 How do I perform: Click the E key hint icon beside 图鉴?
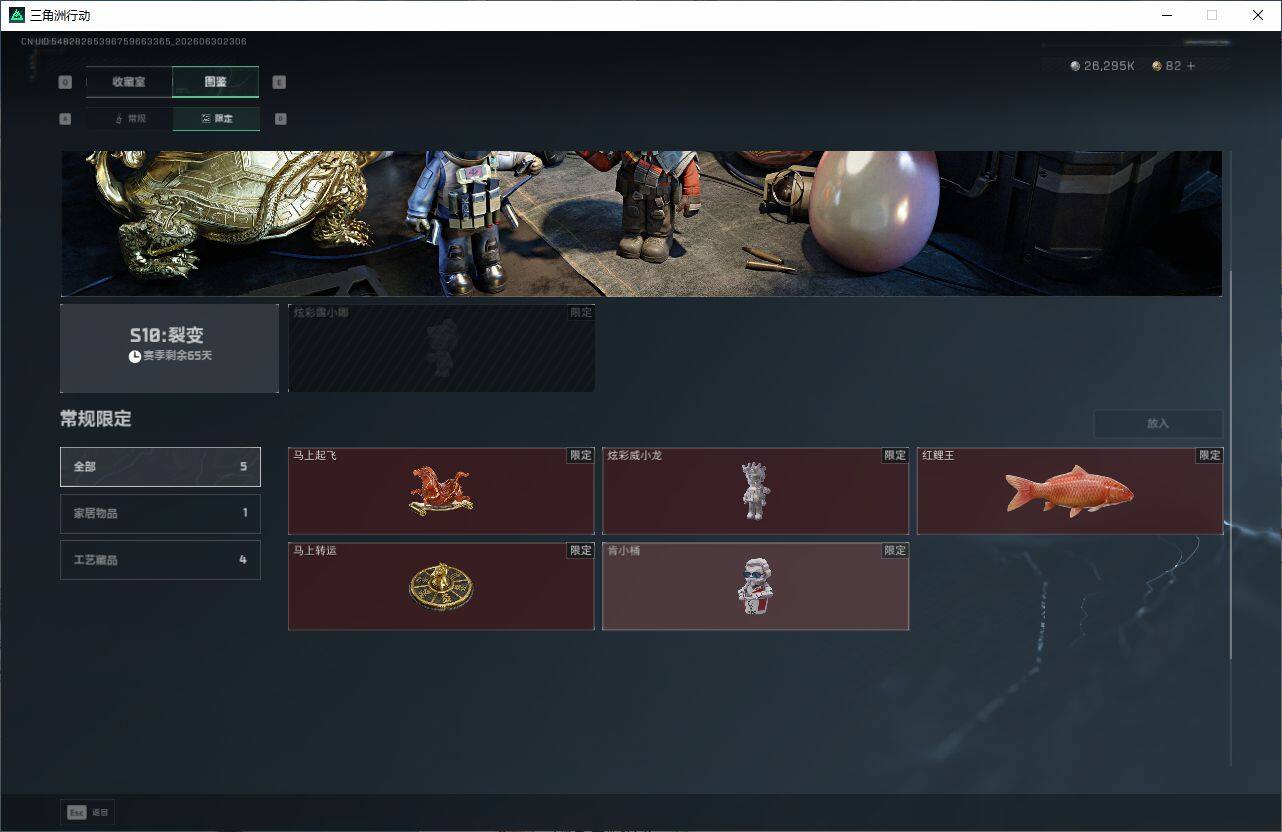[279, 83]
